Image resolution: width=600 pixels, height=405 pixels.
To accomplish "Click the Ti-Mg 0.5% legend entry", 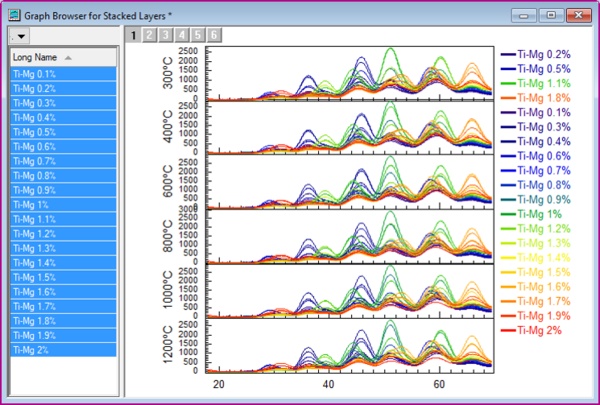I will click(x=536, y=69).
